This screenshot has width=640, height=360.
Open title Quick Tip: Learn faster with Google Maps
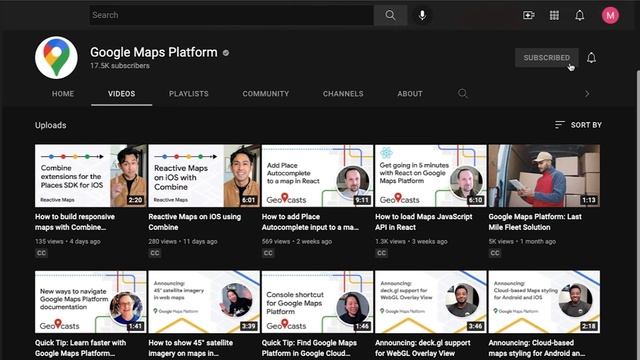(x=80, y=348)
